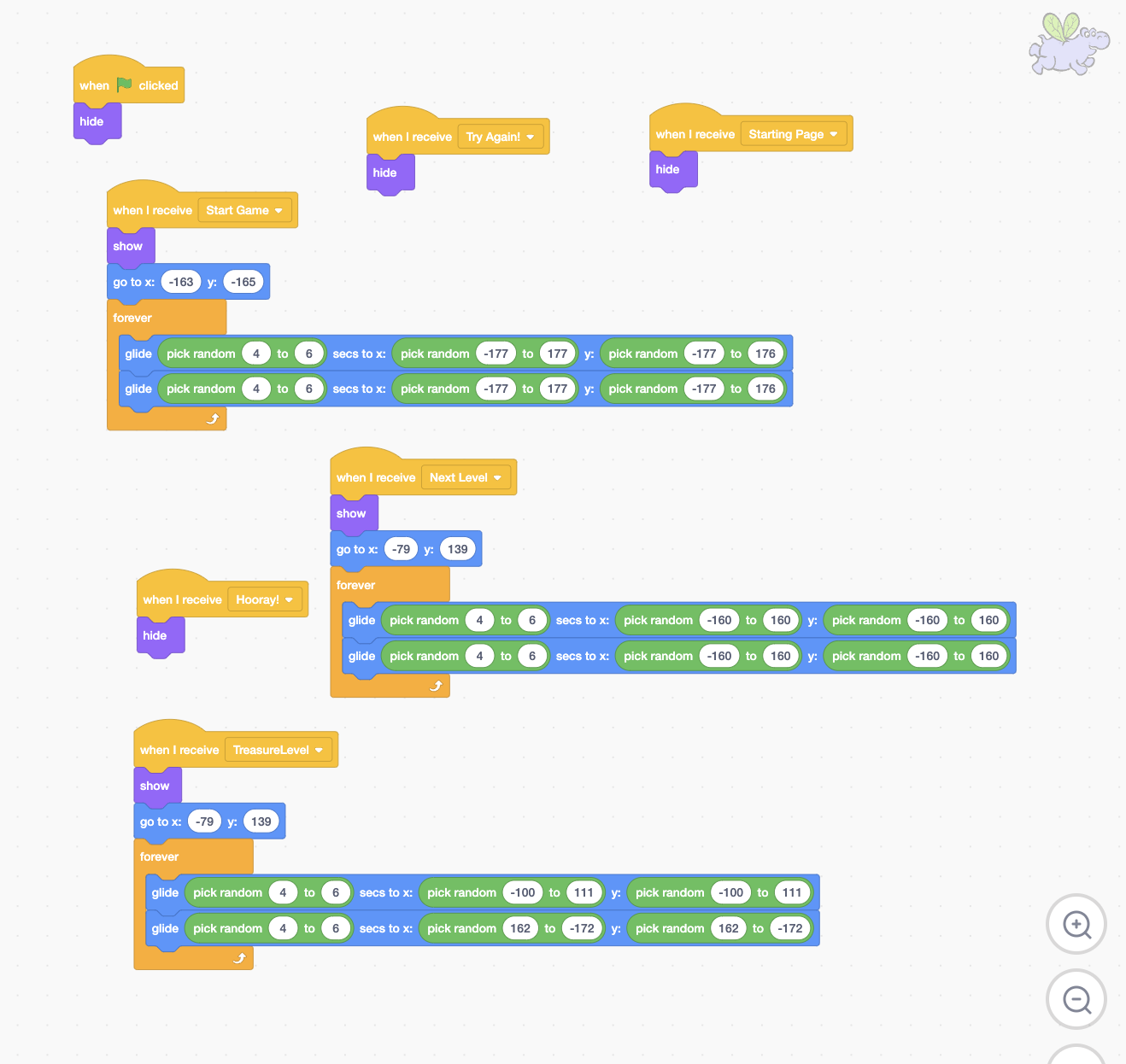Click the show block under TreasureLevel hat

click(x=155, y=786)
